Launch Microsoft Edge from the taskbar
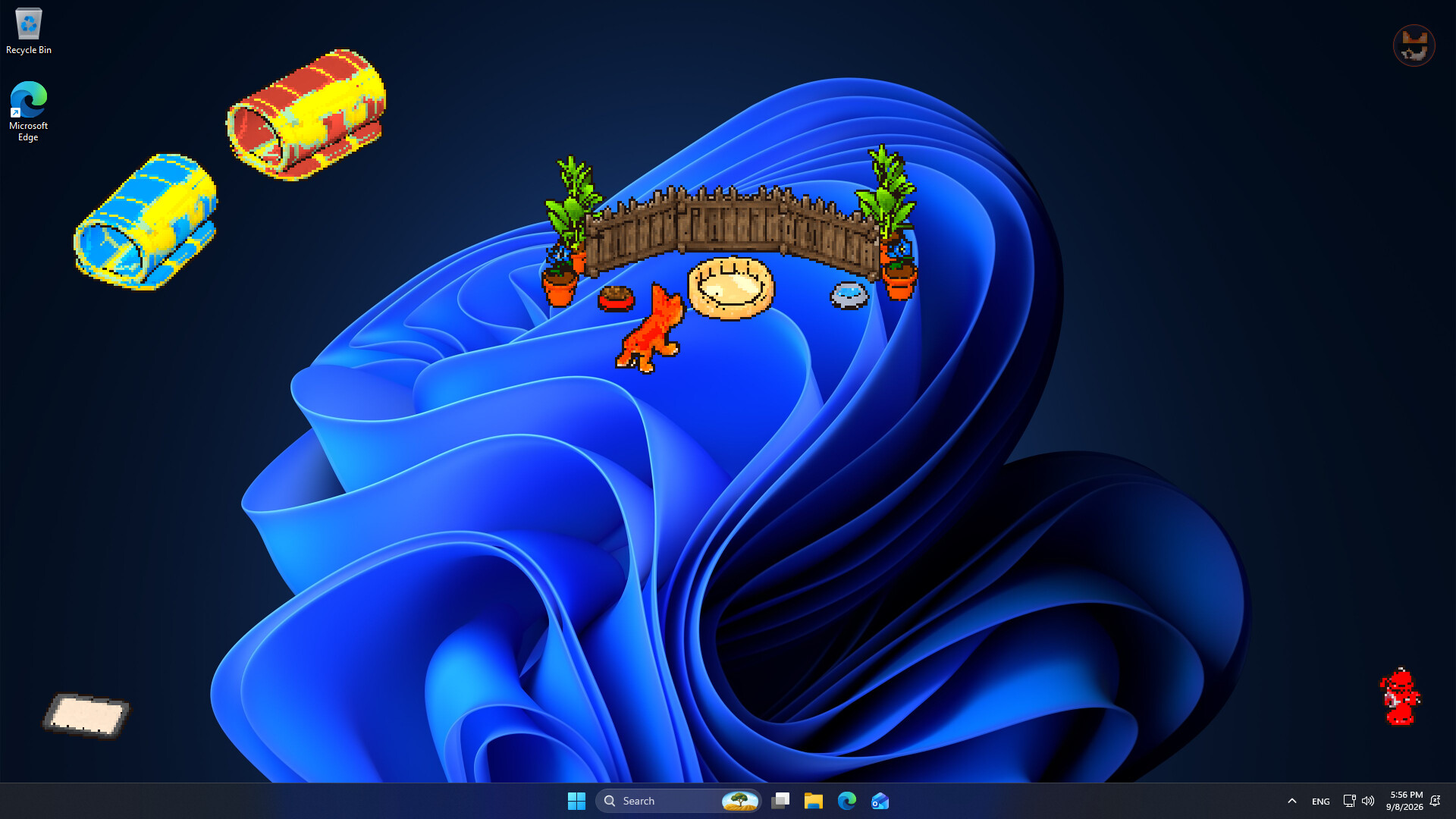The width and height of the screenshot is (1456, 819). pos(847,801)
